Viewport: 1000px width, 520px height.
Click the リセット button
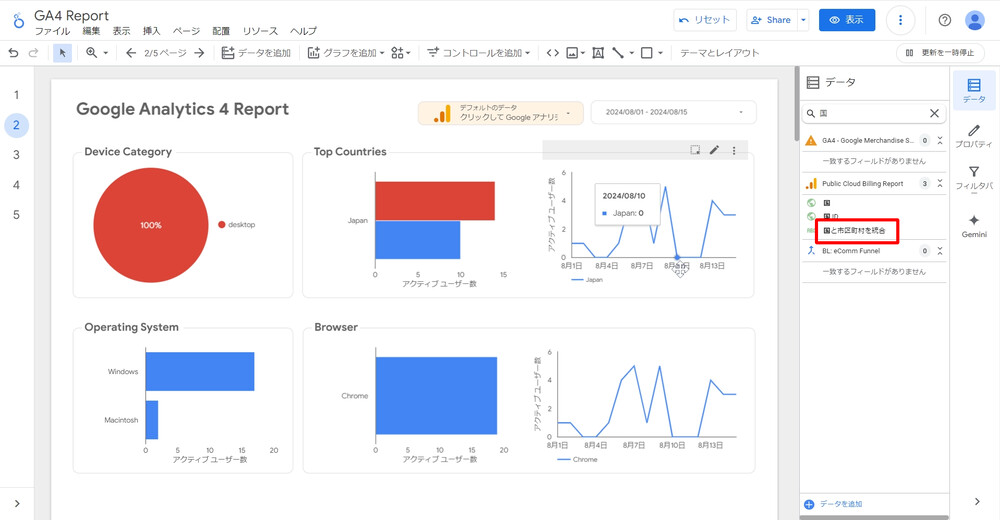click(706, 20)
